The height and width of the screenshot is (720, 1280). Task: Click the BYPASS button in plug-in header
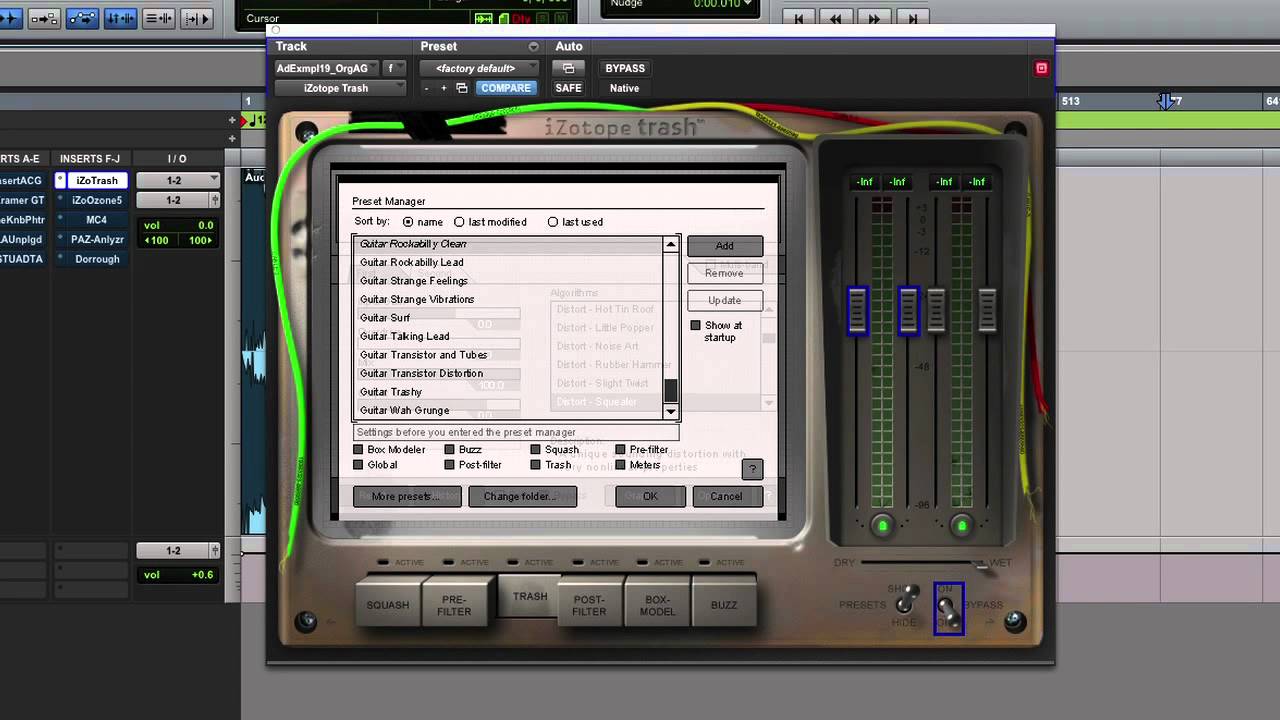click(625, 68)
